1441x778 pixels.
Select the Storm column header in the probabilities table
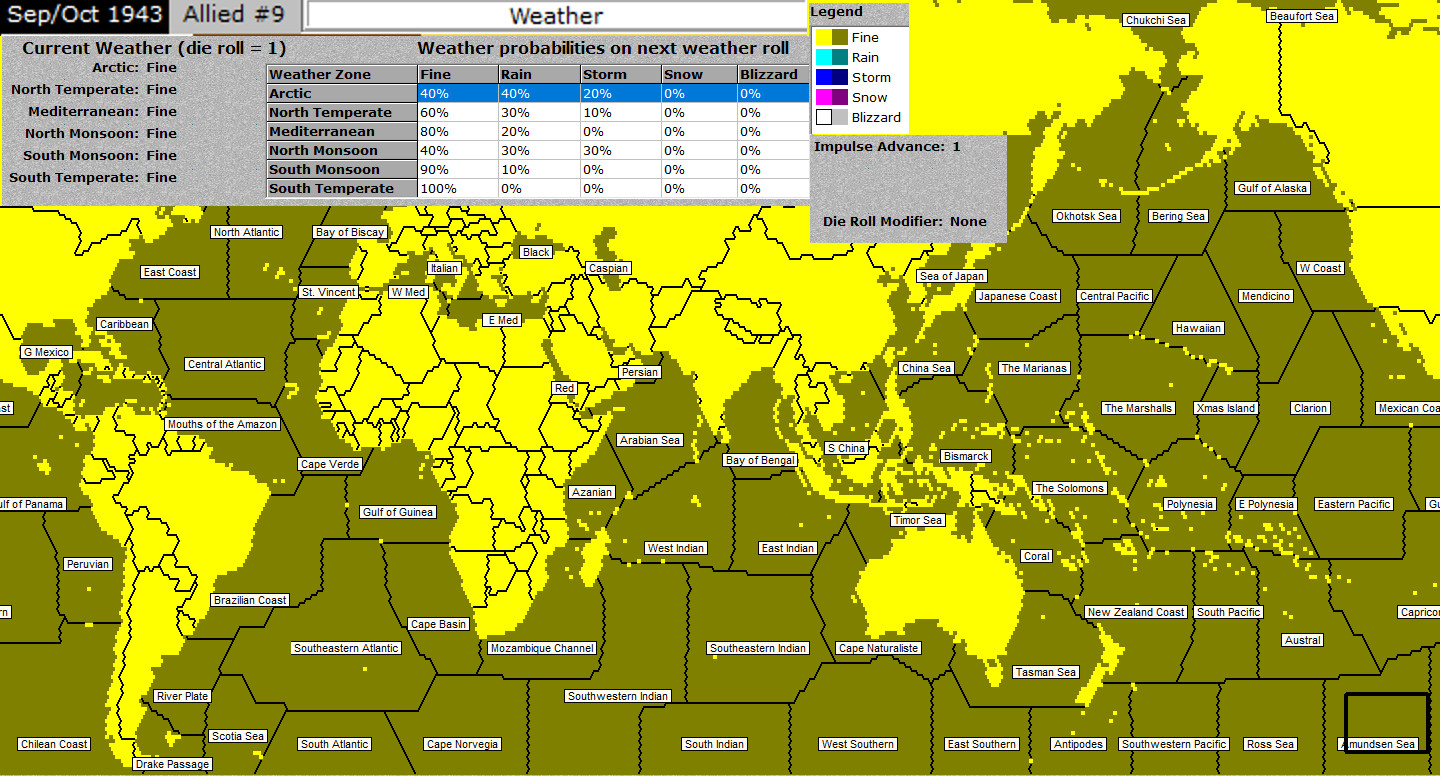(620, 74)
